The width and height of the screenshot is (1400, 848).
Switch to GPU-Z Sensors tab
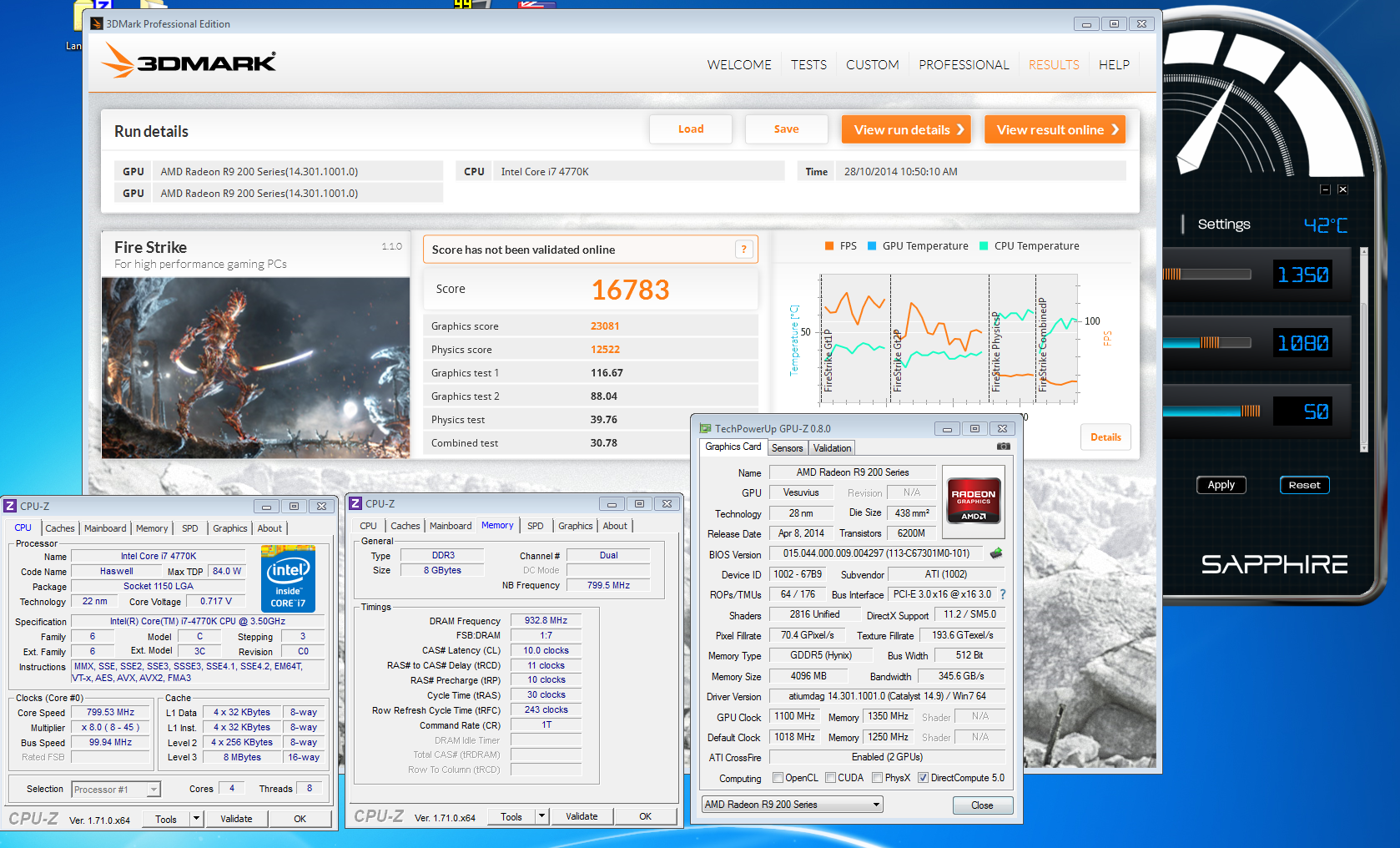point(787,448)
